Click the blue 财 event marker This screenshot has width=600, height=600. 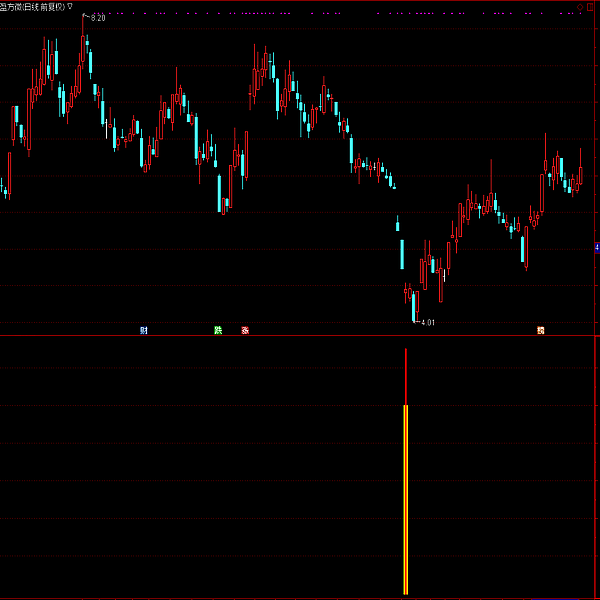pyautogui.click(x=144, y=330)
